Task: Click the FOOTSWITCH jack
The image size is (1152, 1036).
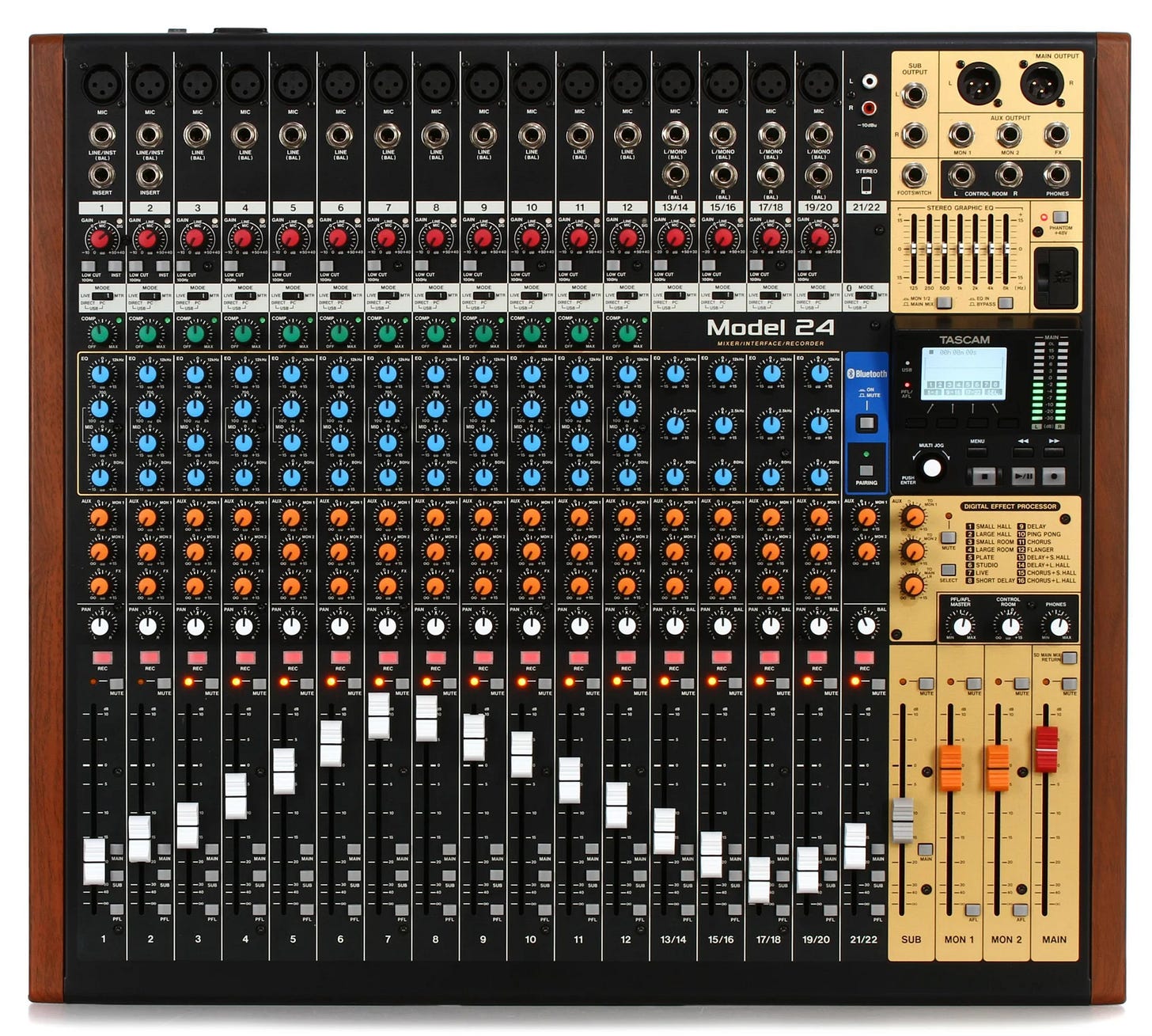Action: [x=914, y=175]
